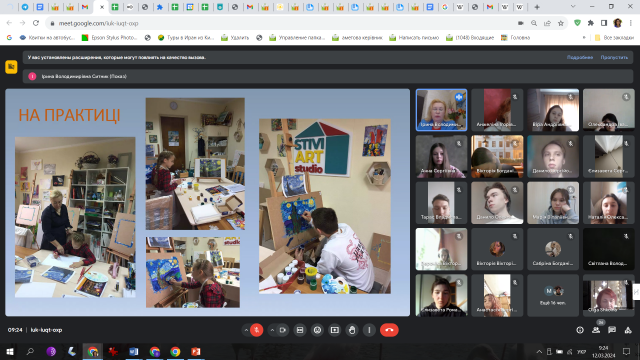Open PowerPoint from the Windows taskbar
Viewport: 640px width, 360px height.
(196, 351)
